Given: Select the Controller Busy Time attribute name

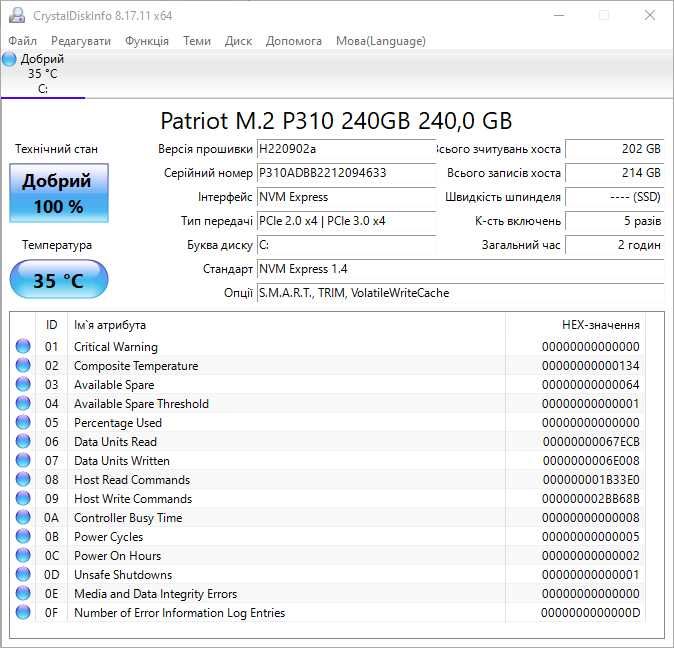Looking at the screenshot, I should [x=128, y=518].
